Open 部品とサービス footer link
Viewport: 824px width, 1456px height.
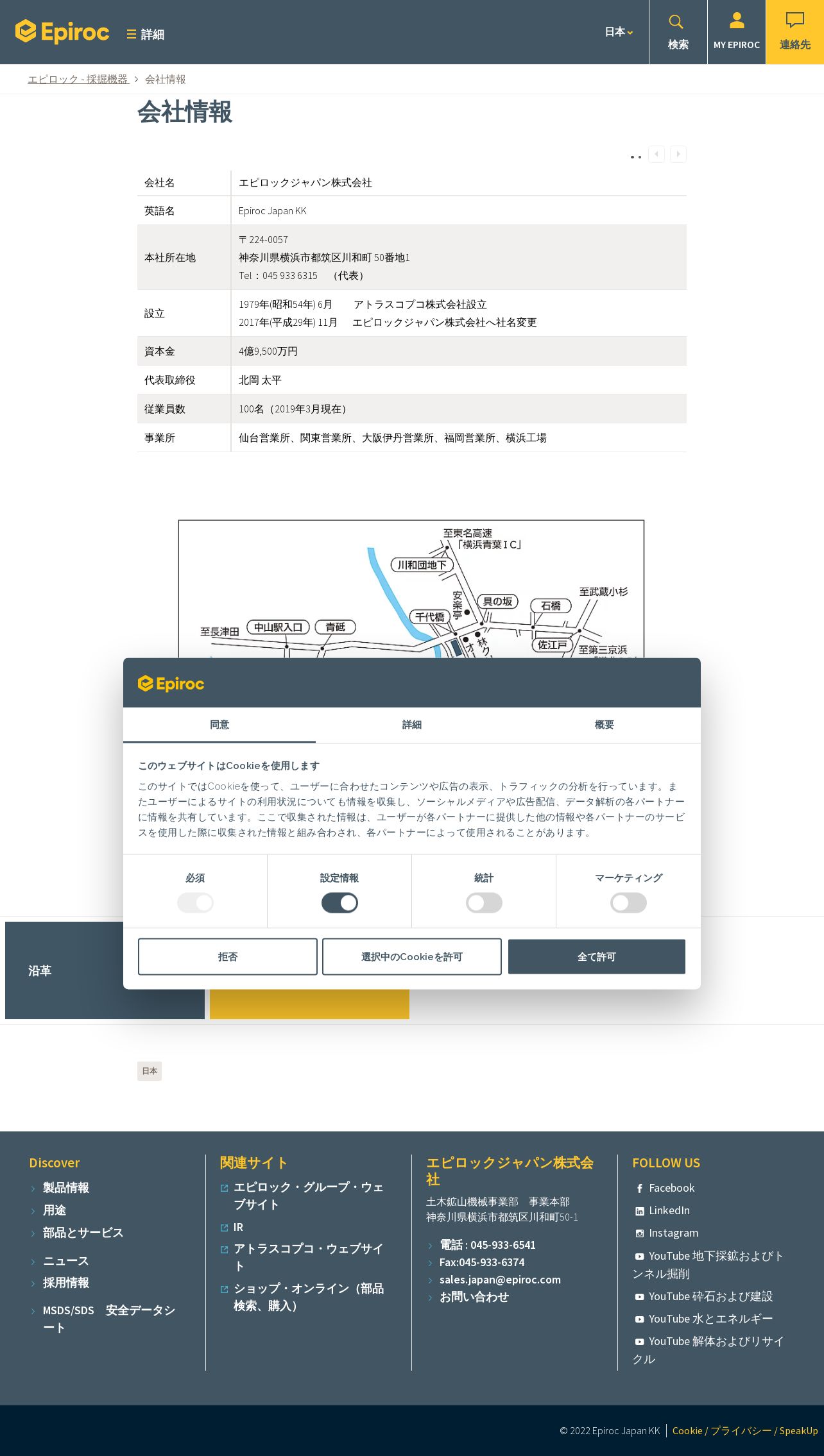pos(83,1233)
